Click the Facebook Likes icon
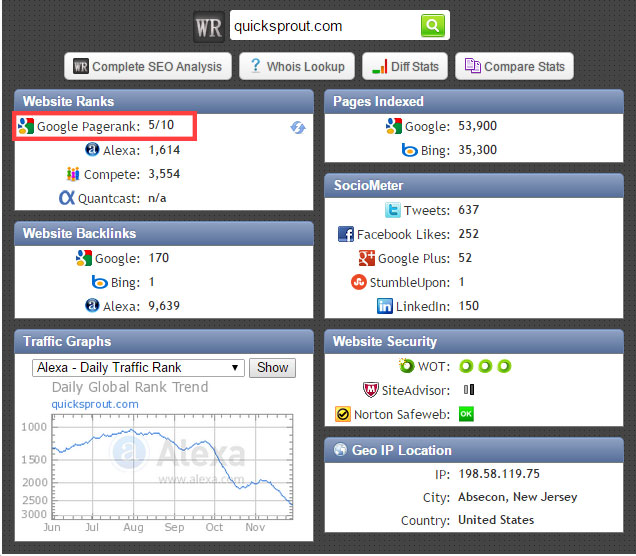636x556 pixels. 346,234
